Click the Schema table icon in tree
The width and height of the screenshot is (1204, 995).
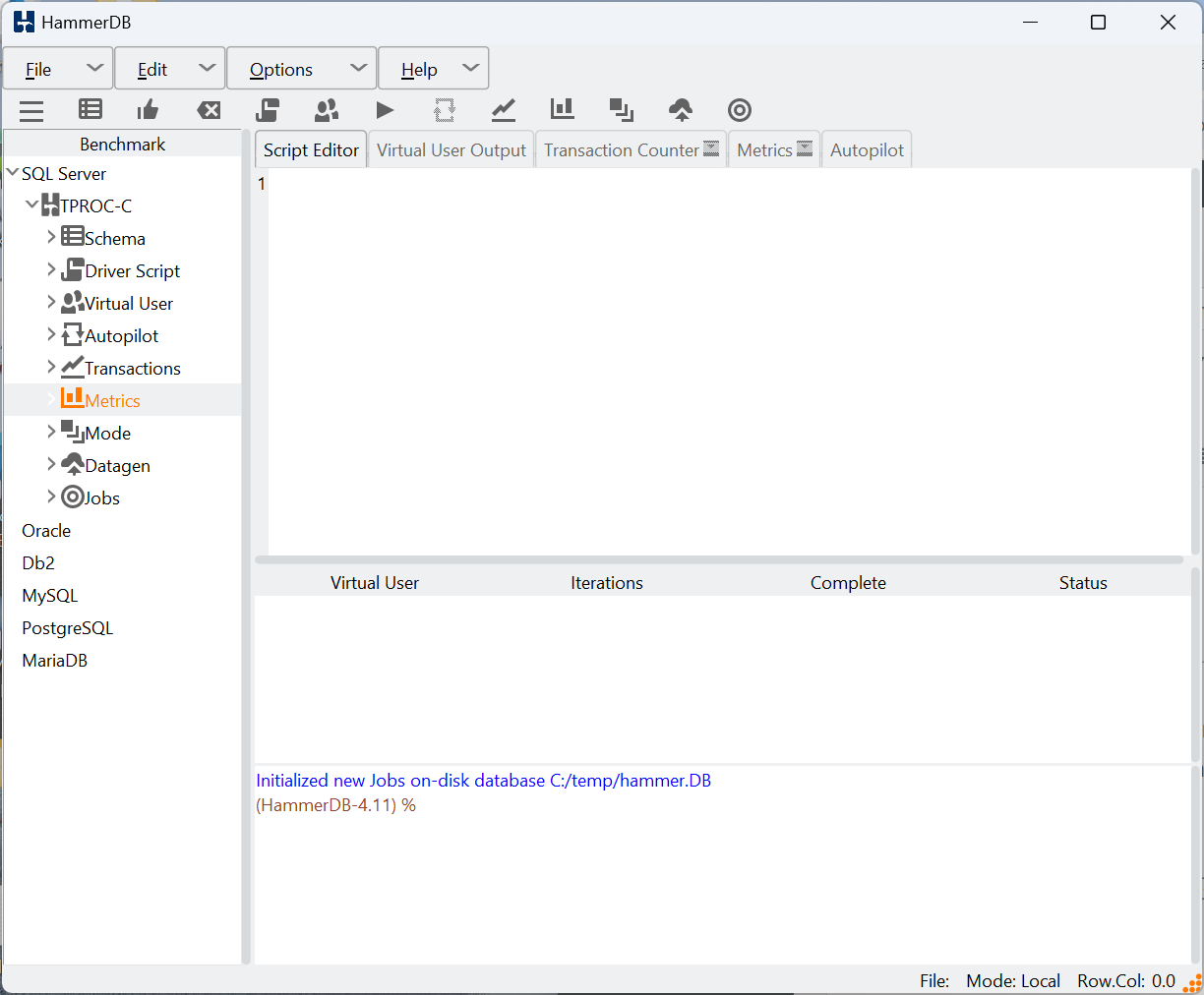pyautogui.click(x=73, y=236)
